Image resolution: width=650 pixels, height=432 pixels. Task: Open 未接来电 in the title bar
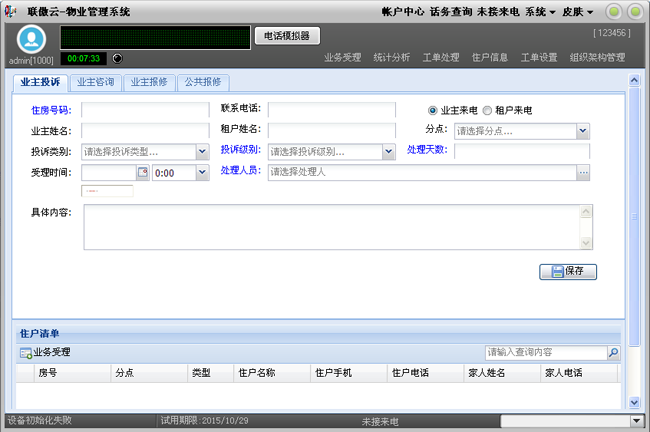[x=498, y=12]
